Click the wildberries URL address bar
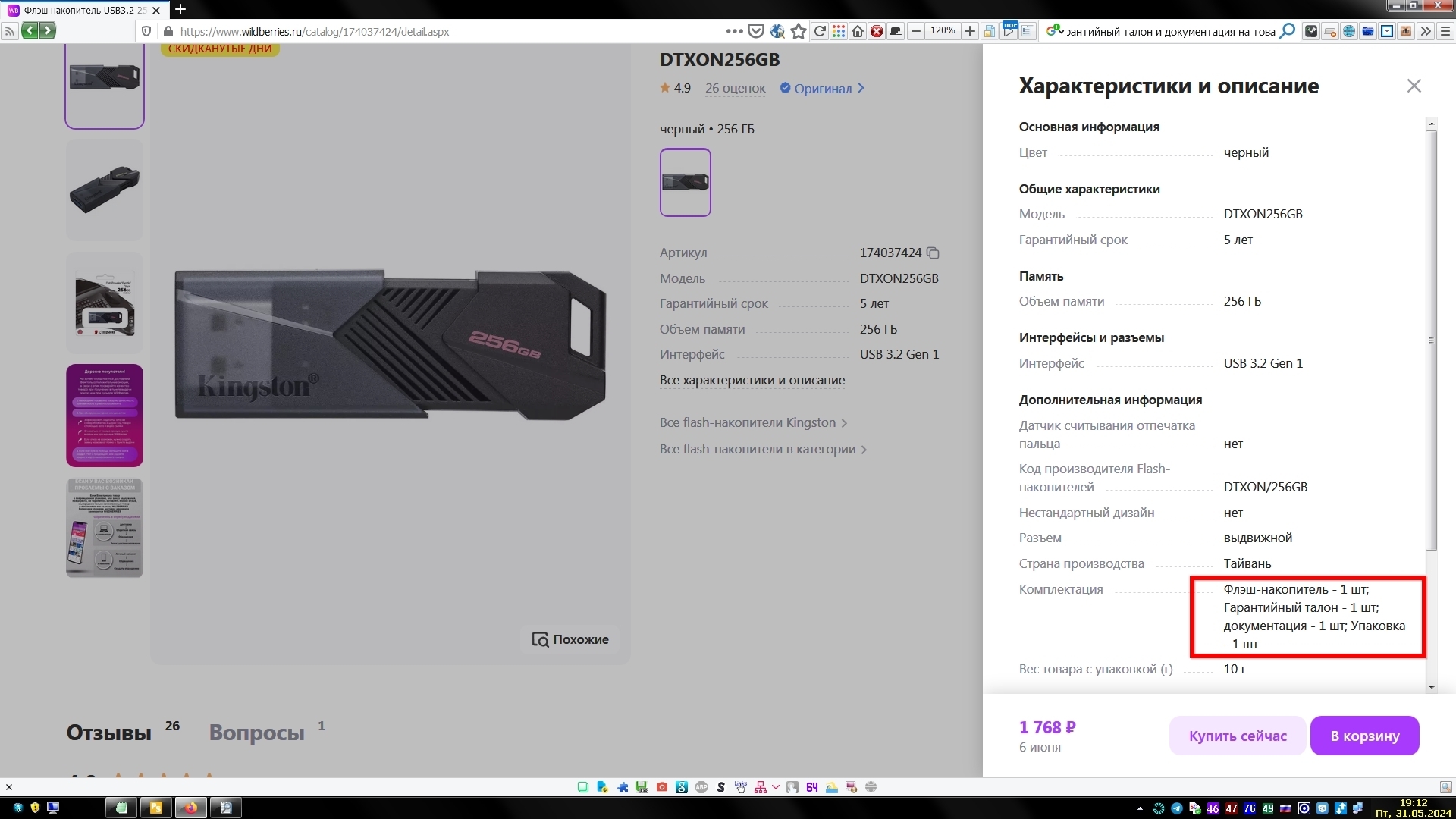 coord(447,32)
